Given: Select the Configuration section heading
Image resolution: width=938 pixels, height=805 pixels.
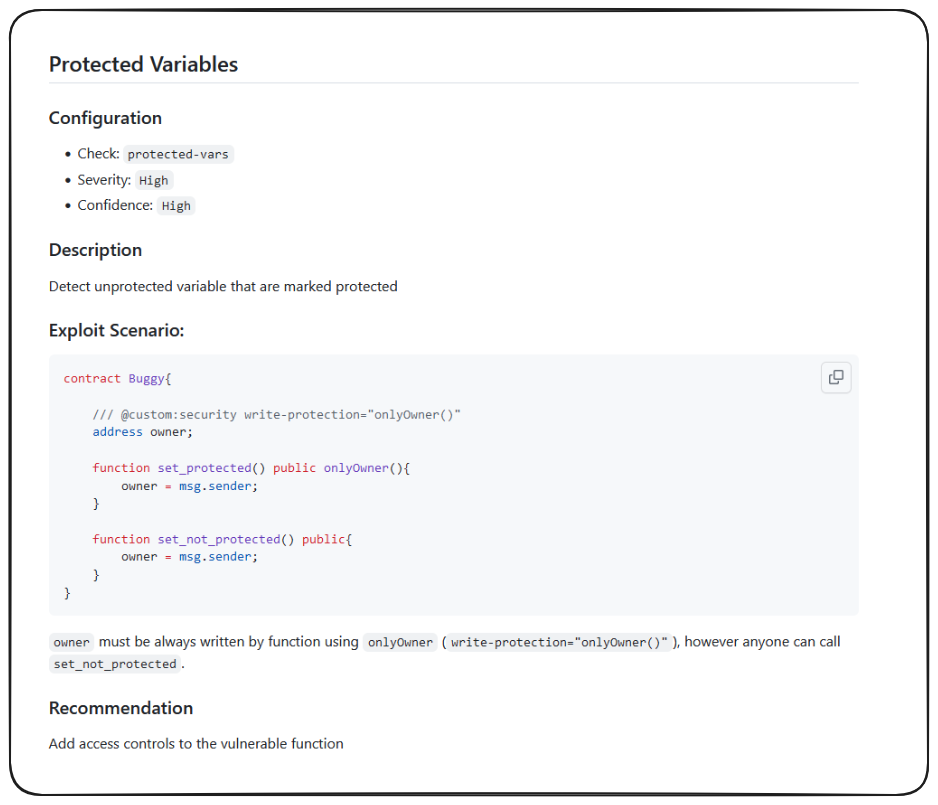Looking at the screenshot, I should pyautogui.click(x=105, y=118).
